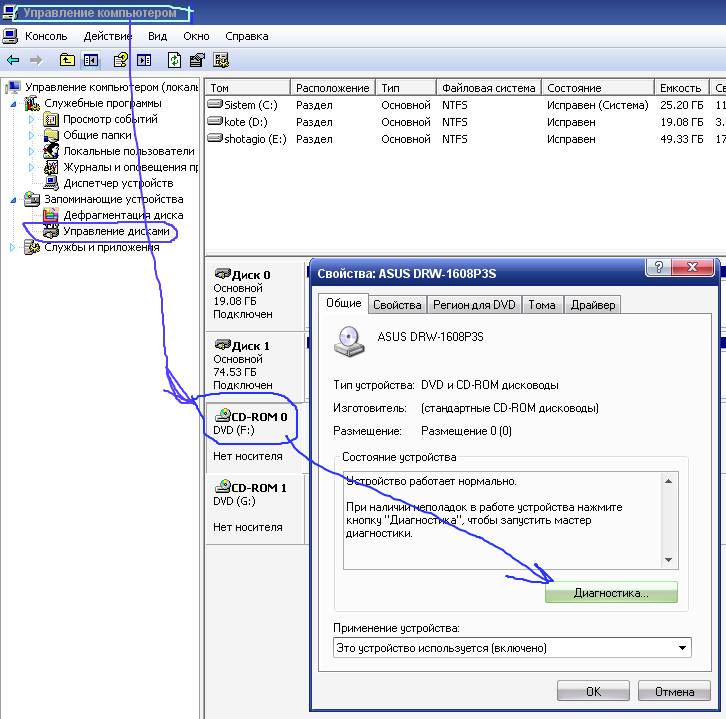Click the Forward arrow toolbar icon

point(36,60)
